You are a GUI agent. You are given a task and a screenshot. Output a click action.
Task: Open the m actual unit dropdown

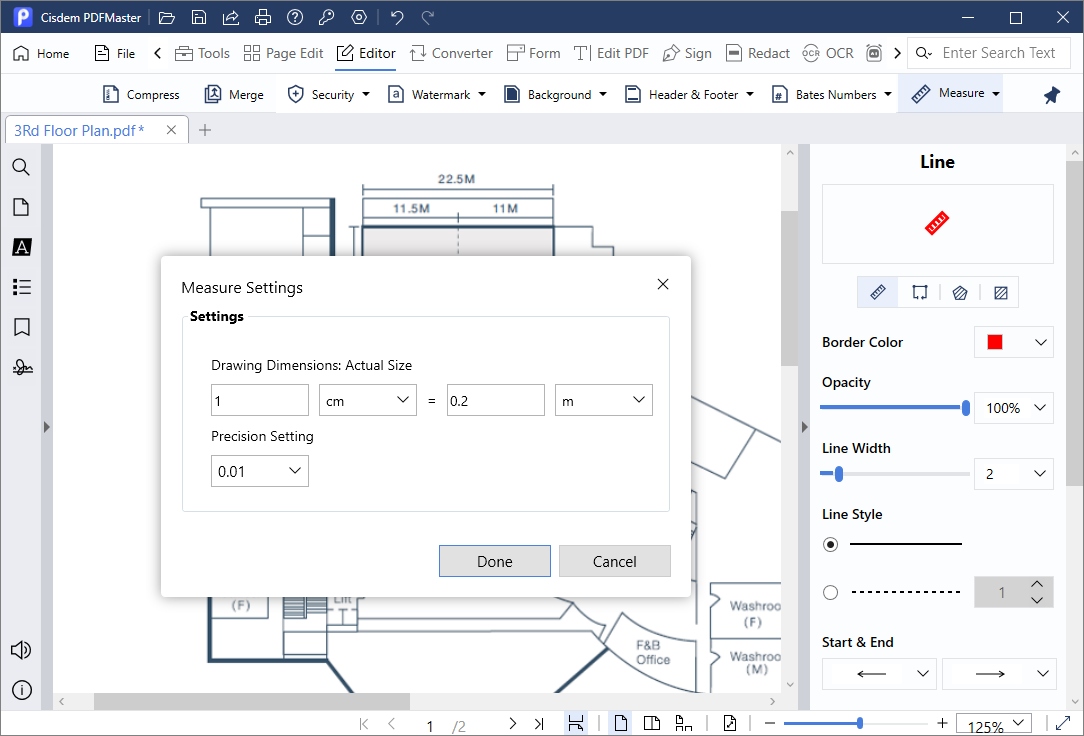coord(604,400)
